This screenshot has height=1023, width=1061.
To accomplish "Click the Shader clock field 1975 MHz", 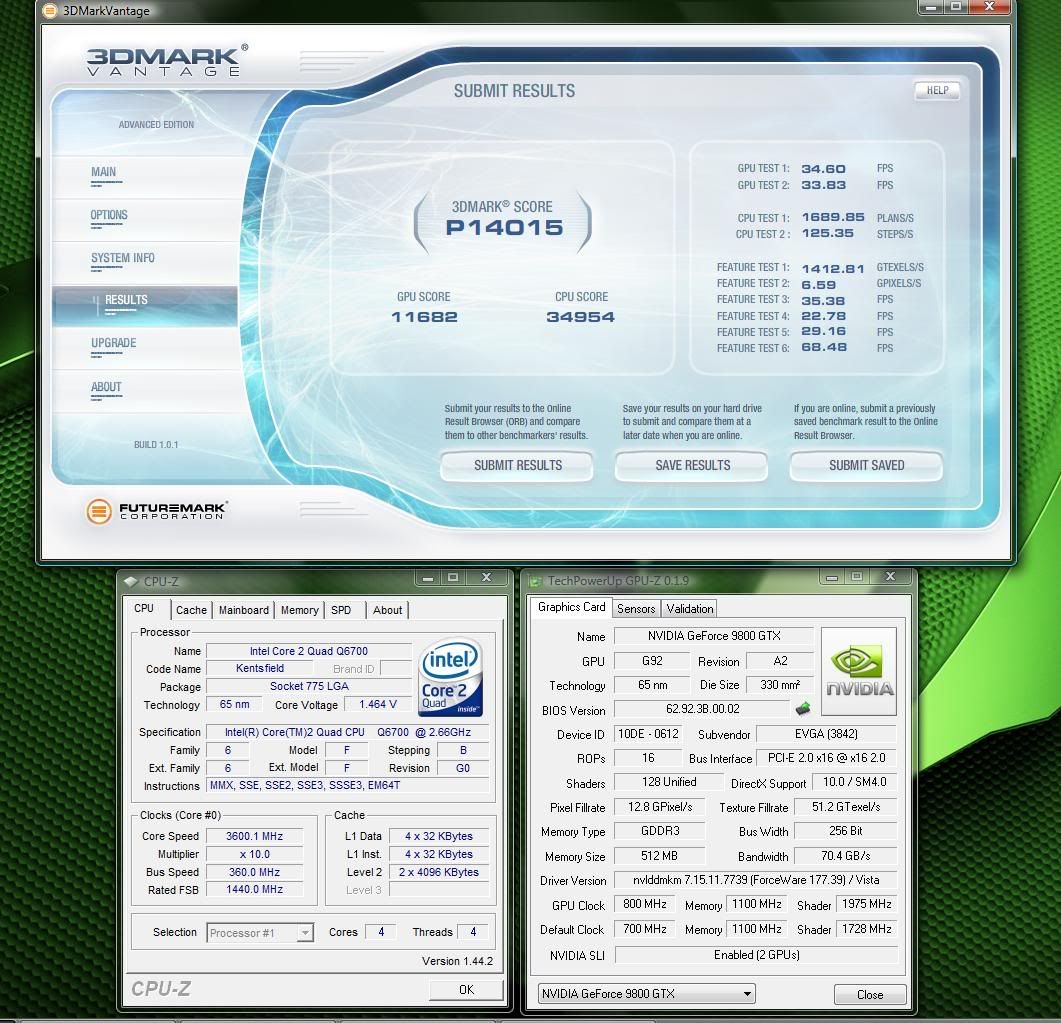I will 866,905.
